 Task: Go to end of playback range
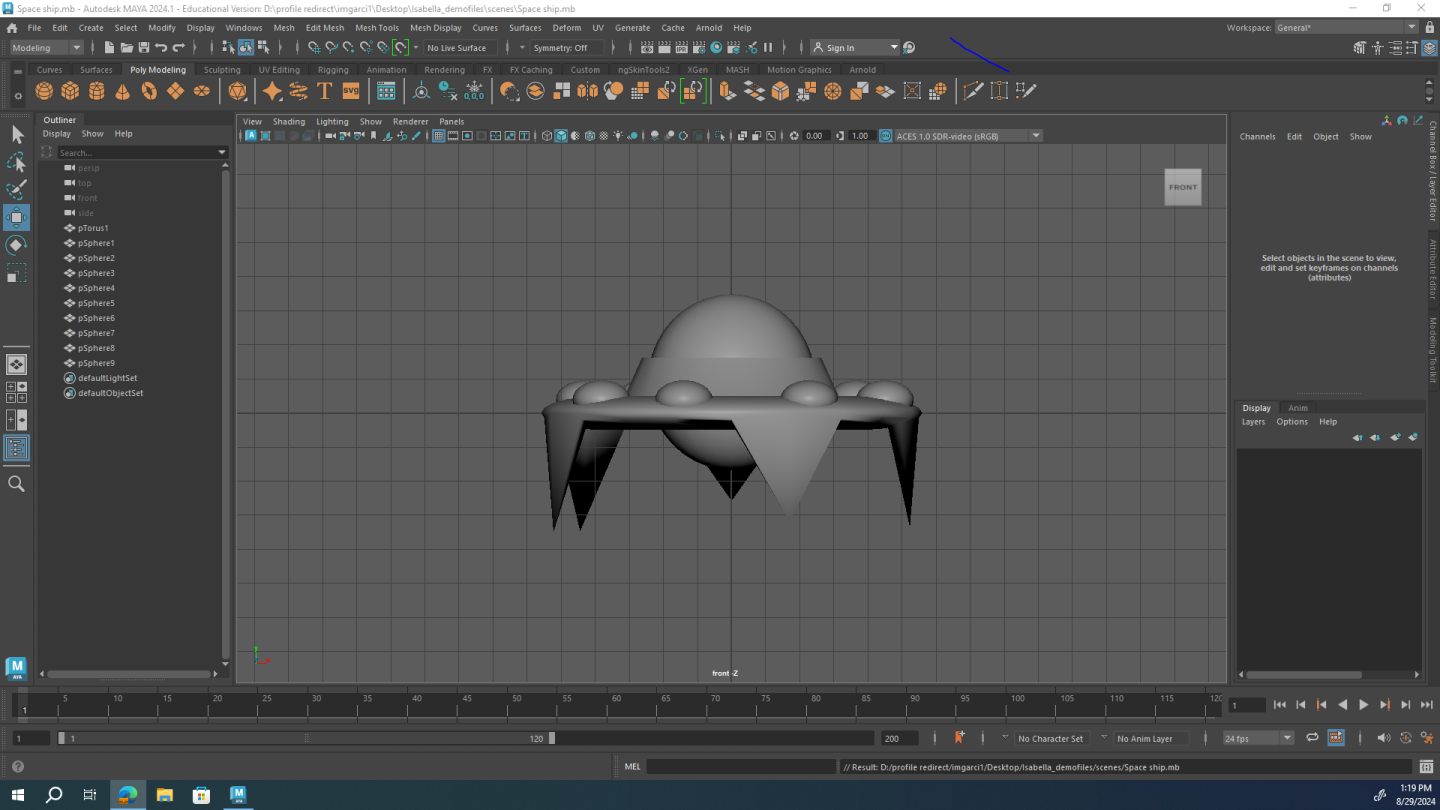[1427, 705]
